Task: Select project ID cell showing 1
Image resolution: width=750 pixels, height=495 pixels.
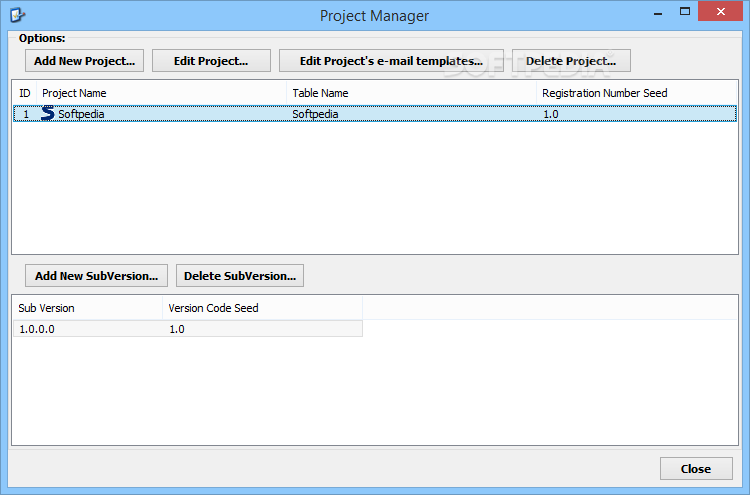Action: pyautogui.click(x=25, y=114)
